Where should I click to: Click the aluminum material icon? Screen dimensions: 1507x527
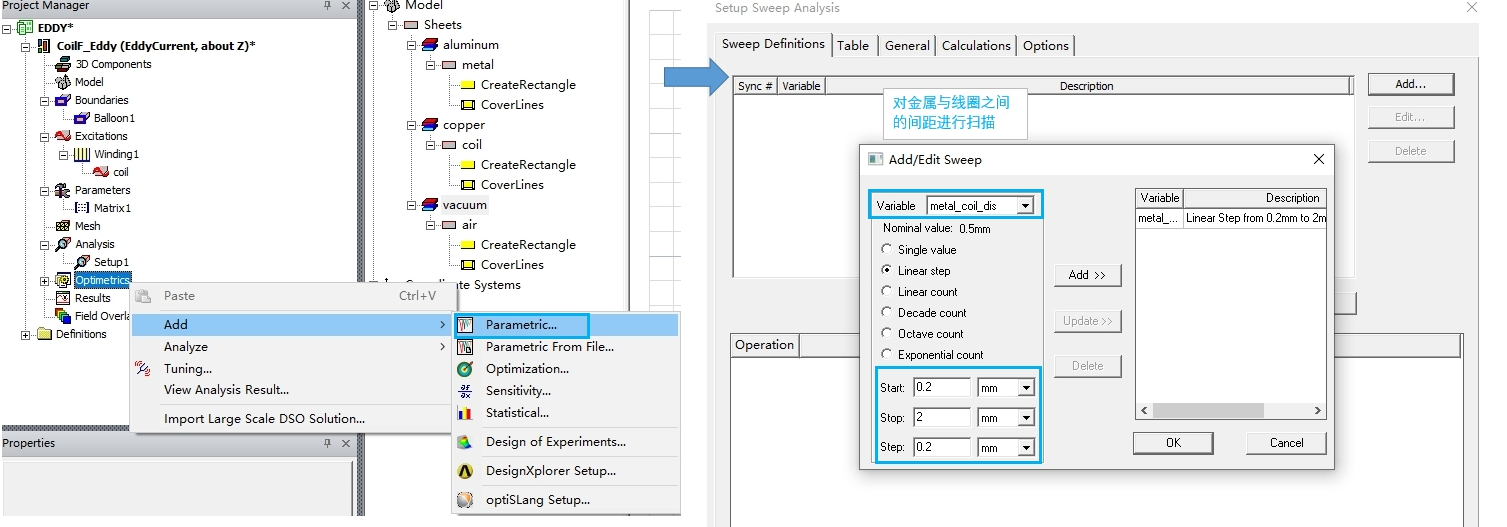[430, 45]
